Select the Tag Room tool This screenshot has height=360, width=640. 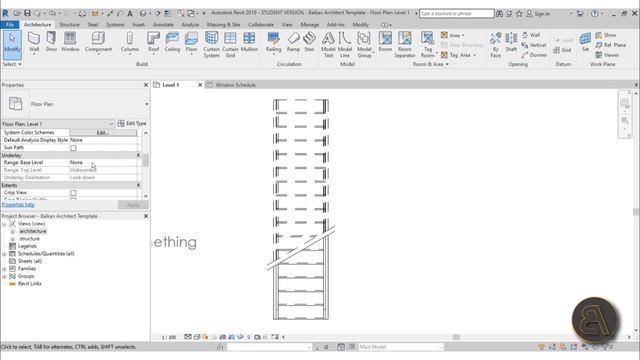point(427,45)
